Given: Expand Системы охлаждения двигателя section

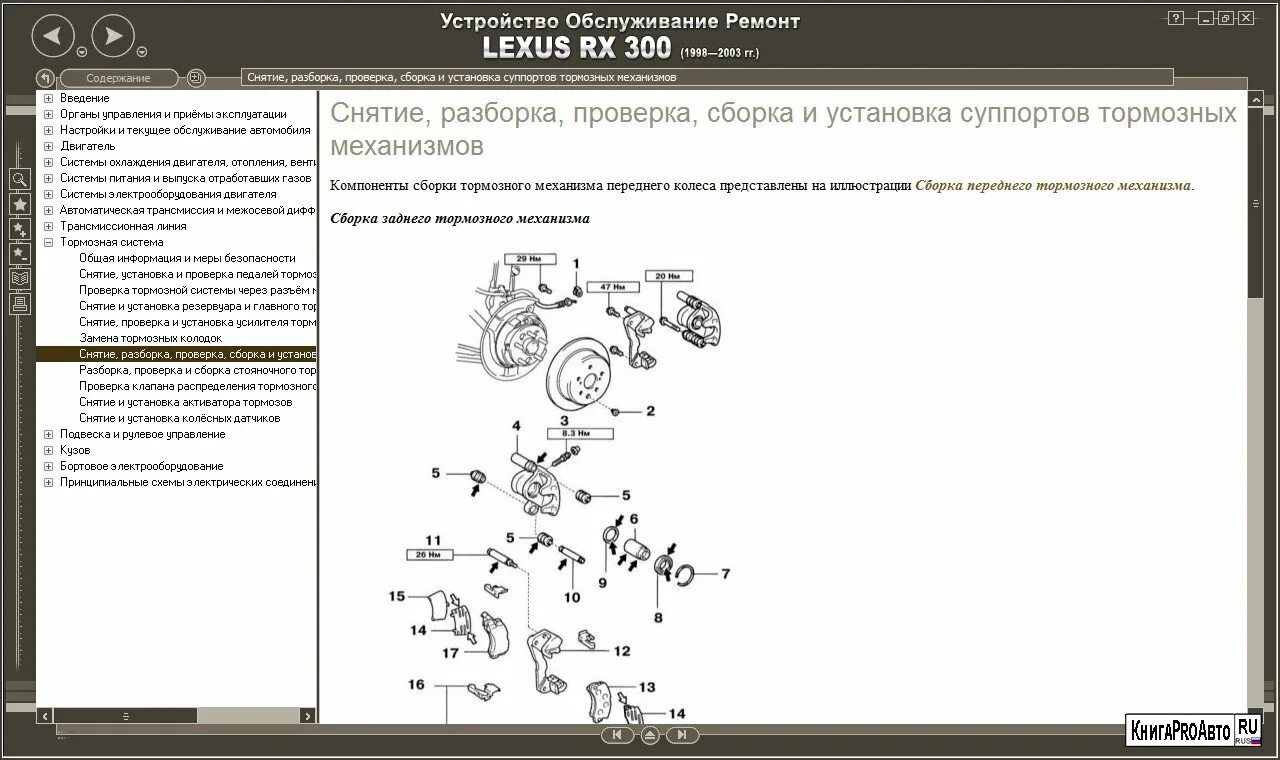Looking at the screenshot, I should coord(48,162).
